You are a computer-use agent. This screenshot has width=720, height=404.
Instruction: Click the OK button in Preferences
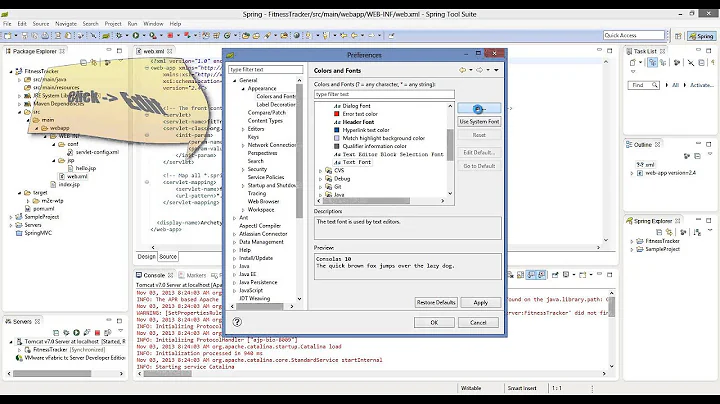(x=434, y=322)
